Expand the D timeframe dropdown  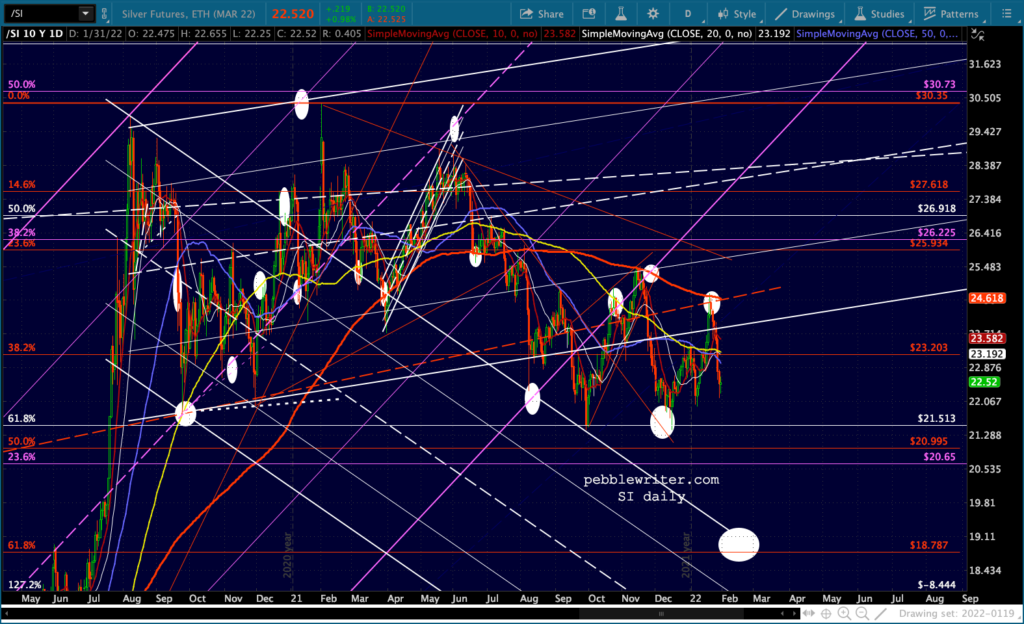coord(688,14)
